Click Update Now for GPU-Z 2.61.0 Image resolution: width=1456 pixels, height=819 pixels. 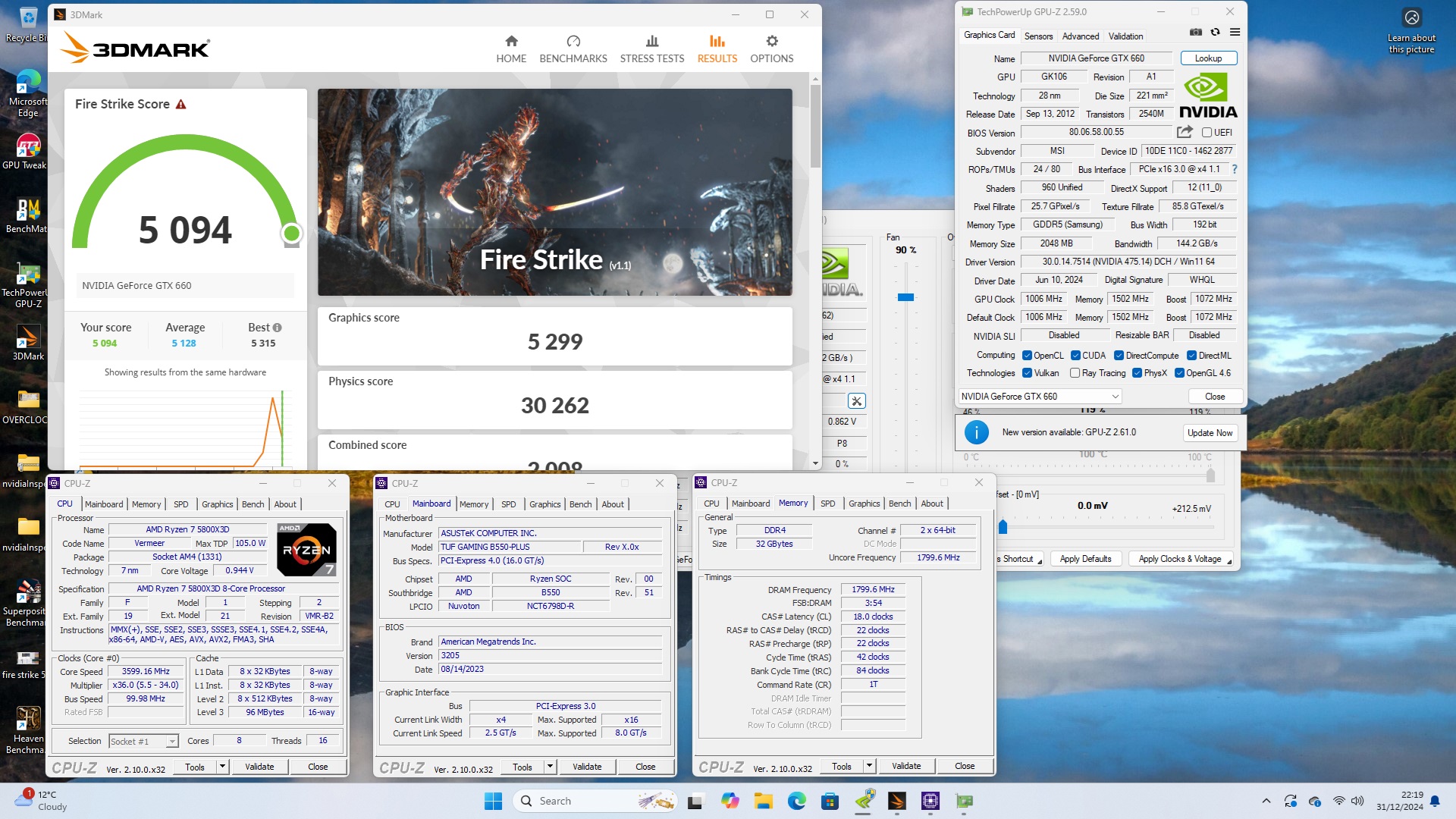click(x=1210, y=433)
